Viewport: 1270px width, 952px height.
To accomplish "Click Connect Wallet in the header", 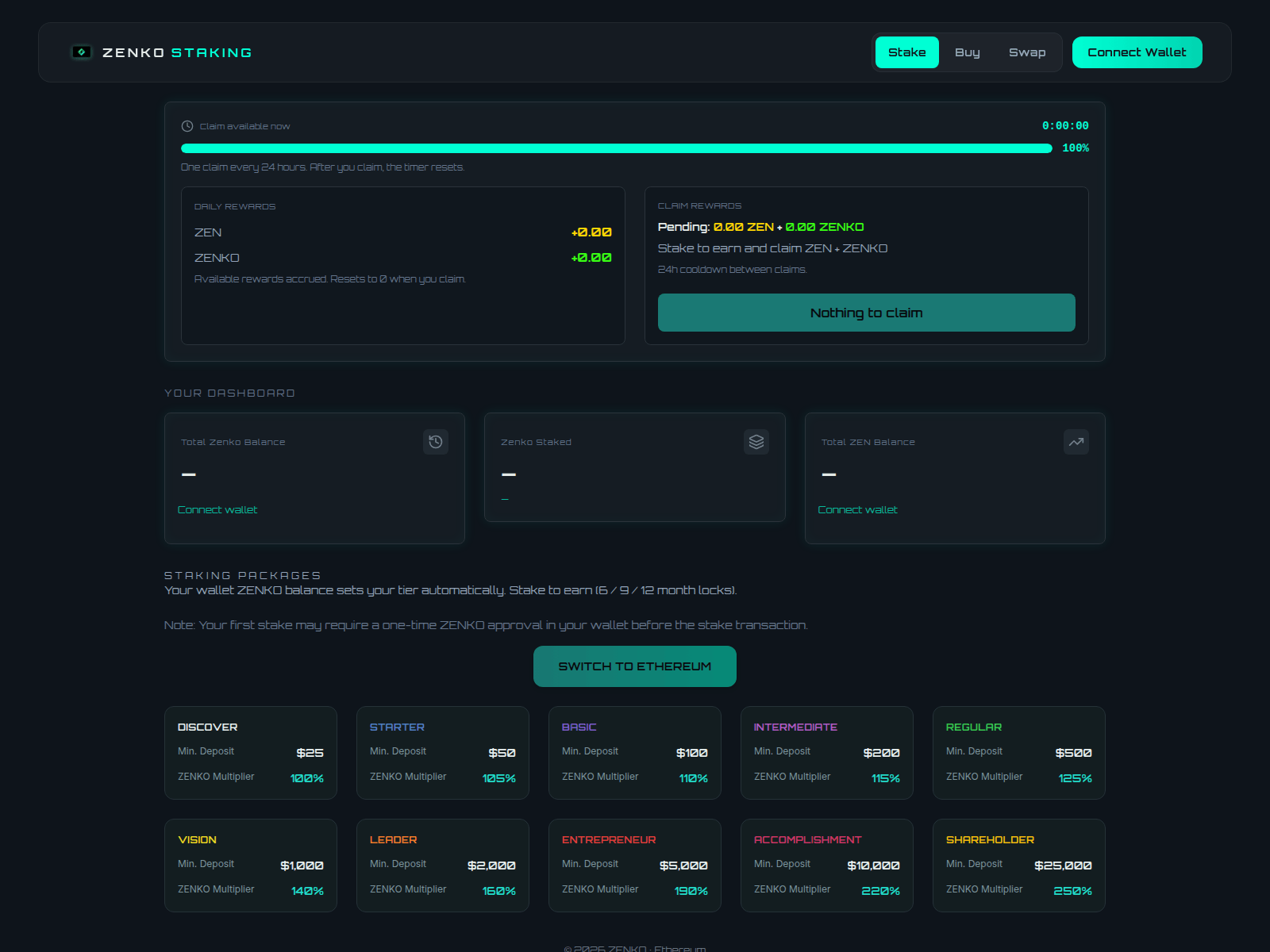I will (1137, 52).
